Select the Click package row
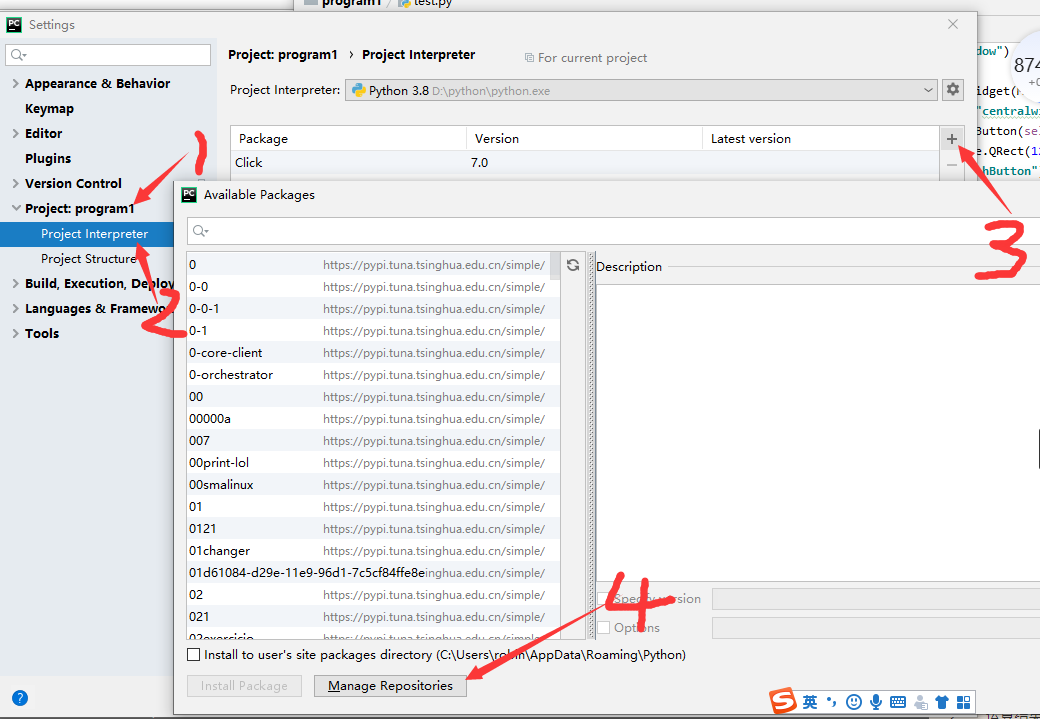The width and height of the screenshot is (1040, 719). pos(585,163)
